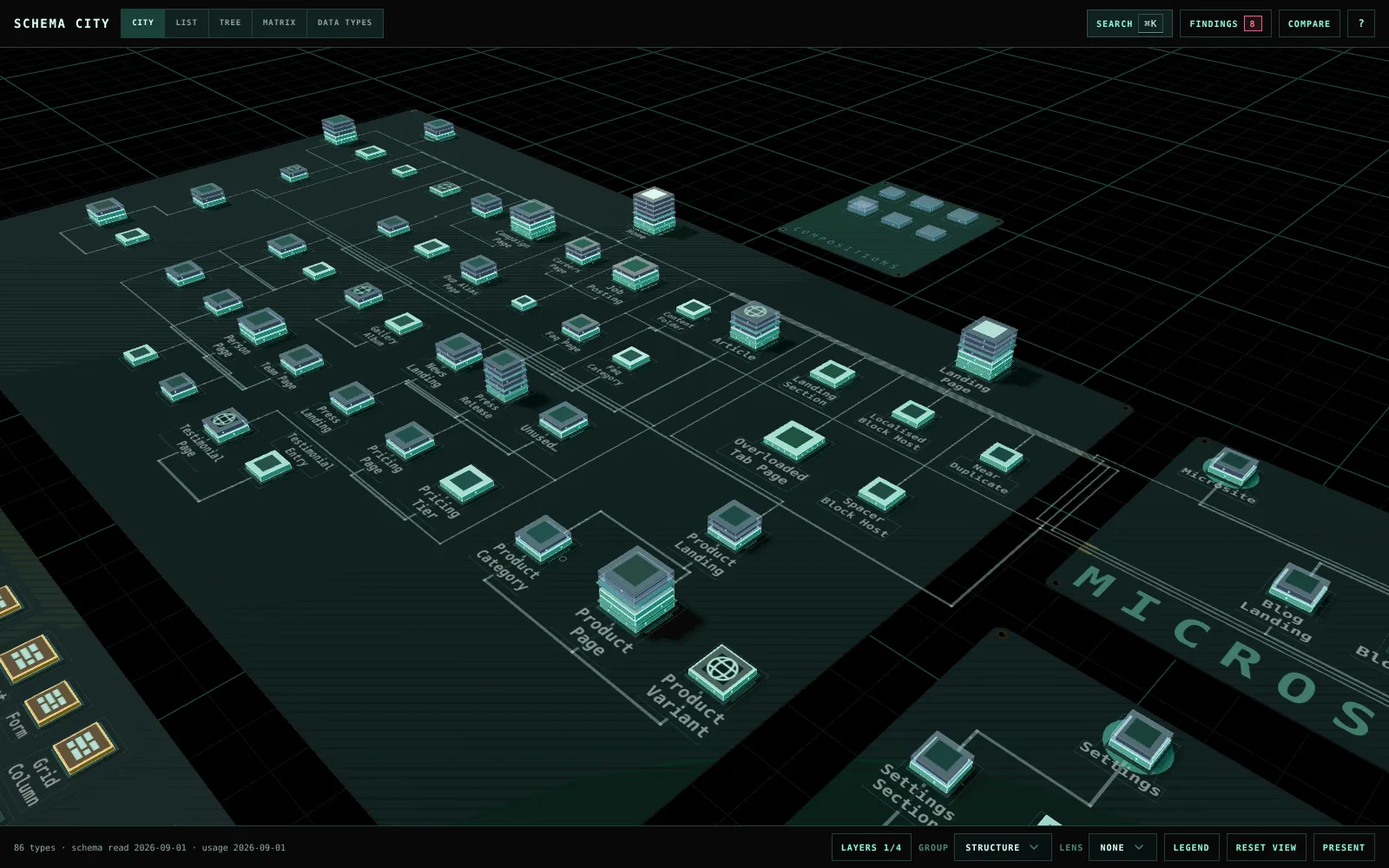The image size is (1389, 868).
Task: Select the Product Variant globe block
Action: [x=722, y=672]
